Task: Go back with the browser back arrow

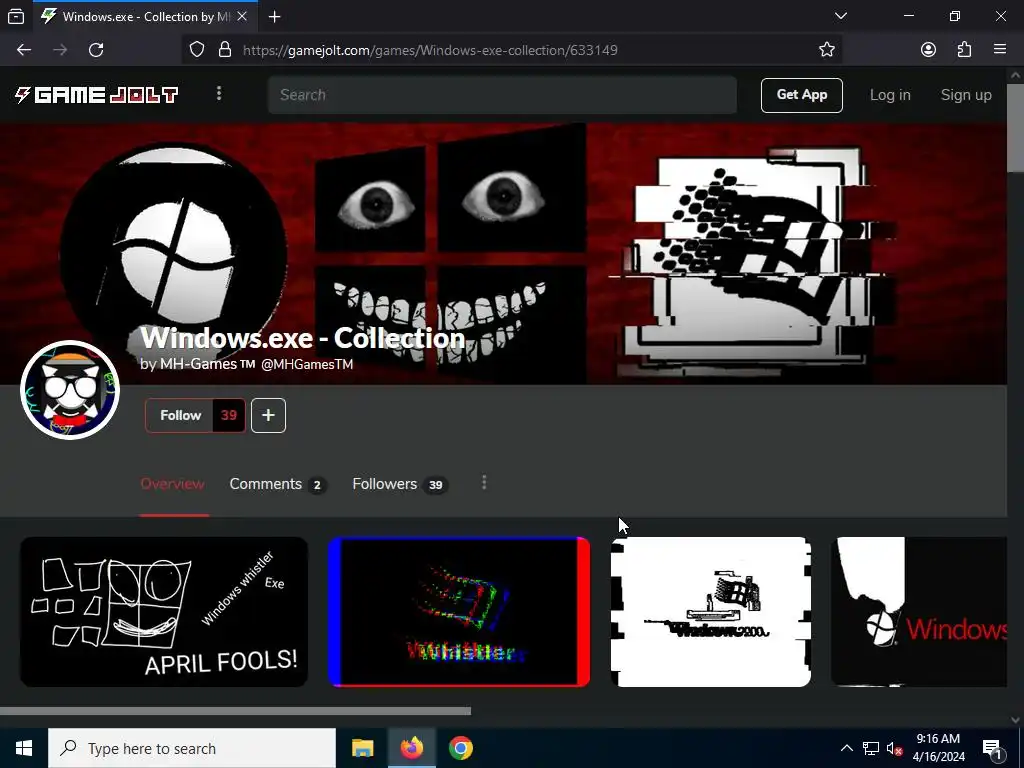Action: [x=24, y=50]
